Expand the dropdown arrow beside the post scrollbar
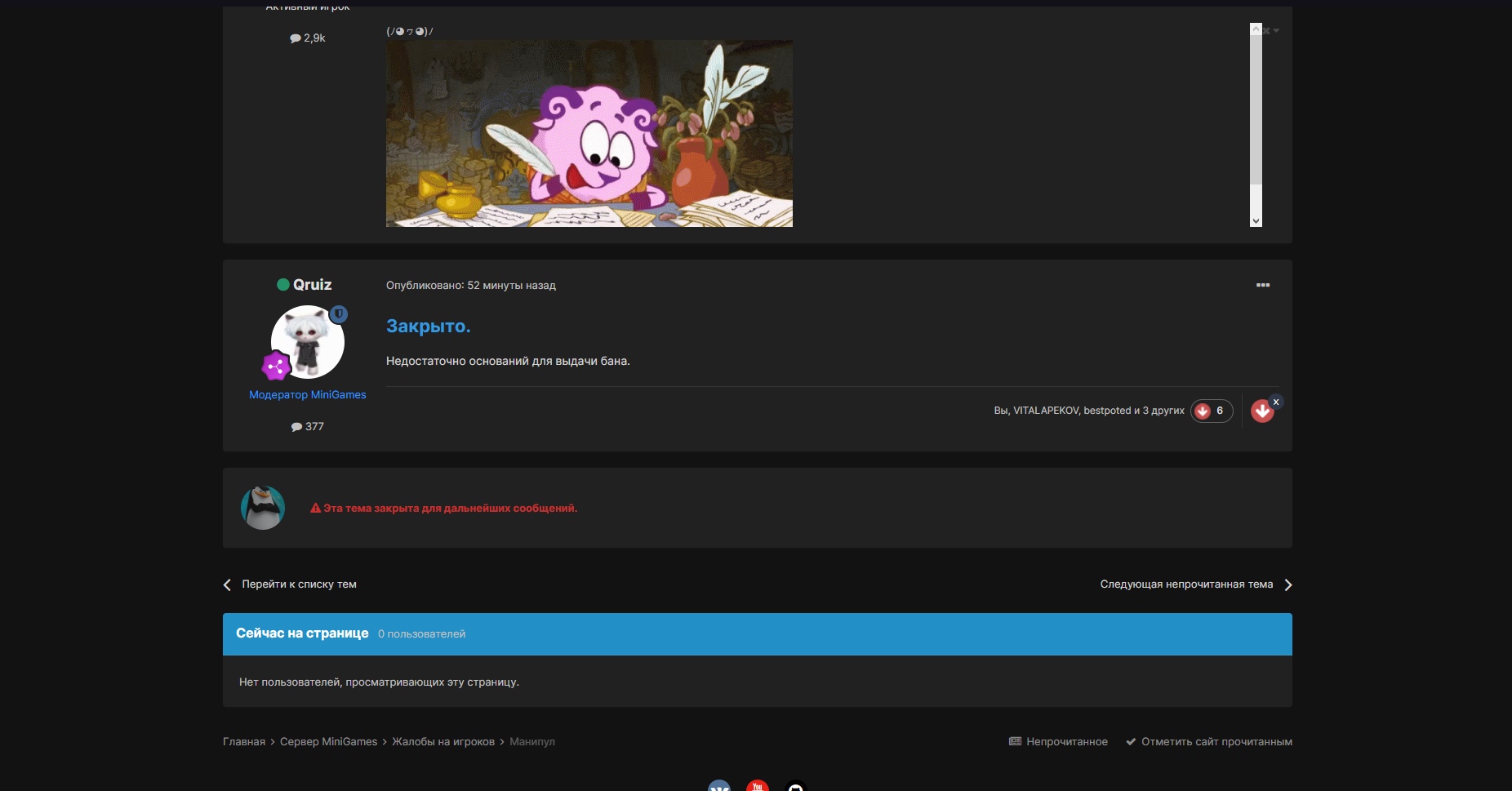Screen dimensions: 1512x791 (x=1276, y=31)
